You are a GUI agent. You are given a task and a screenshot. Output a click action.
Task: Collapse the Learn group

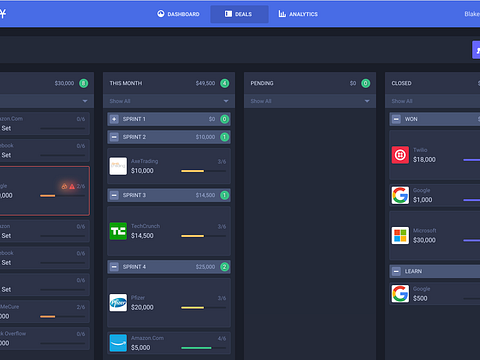click(x=396, y=271)
